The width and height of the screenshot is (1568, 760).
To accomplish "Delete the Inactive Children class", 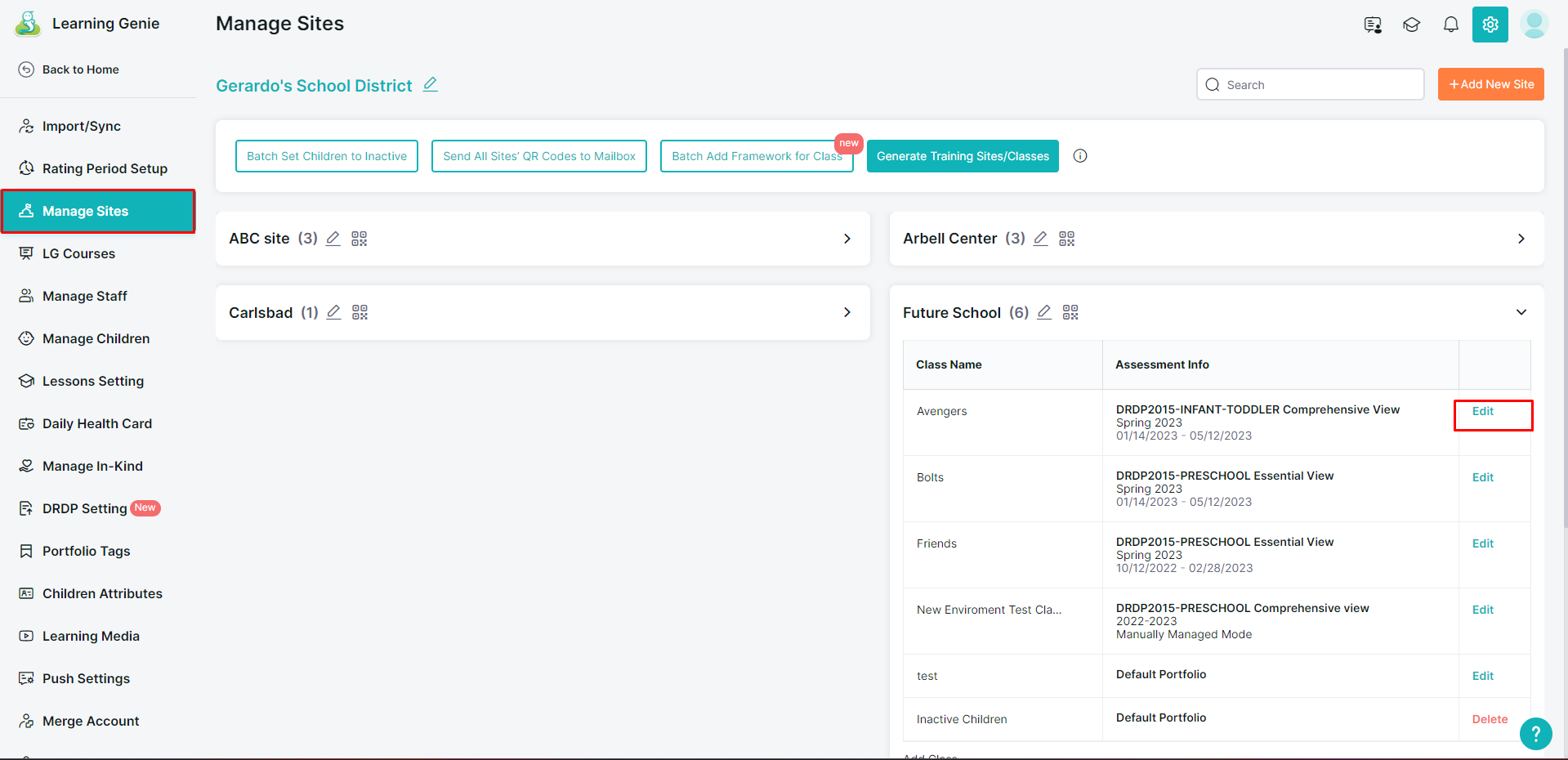I will tap(1490, 719).
